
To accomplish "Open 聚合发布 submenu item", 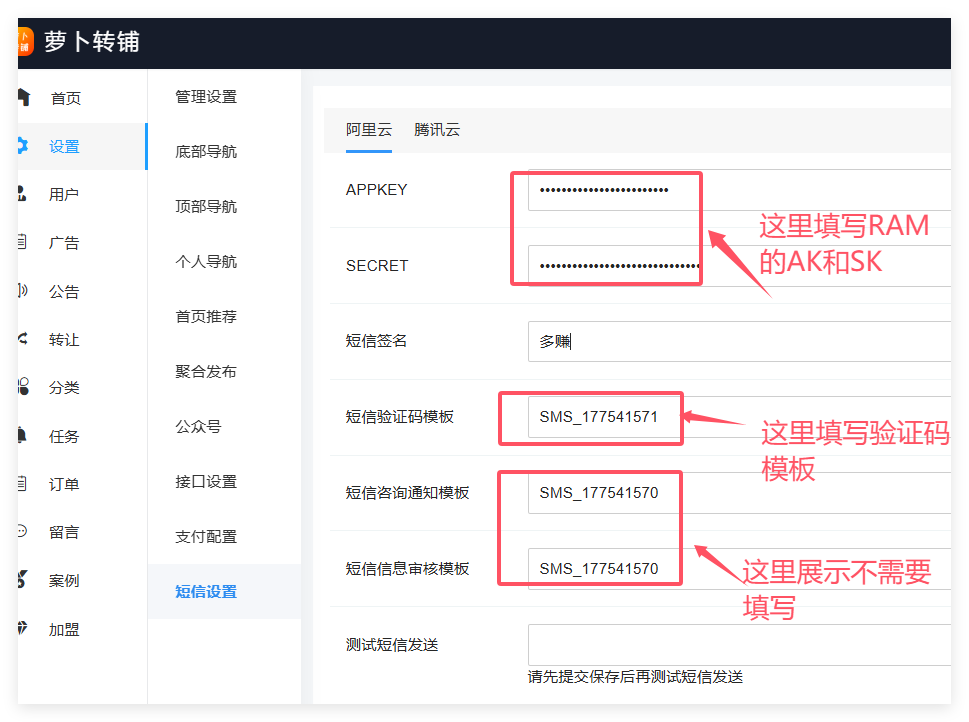I will click(206, 372).
